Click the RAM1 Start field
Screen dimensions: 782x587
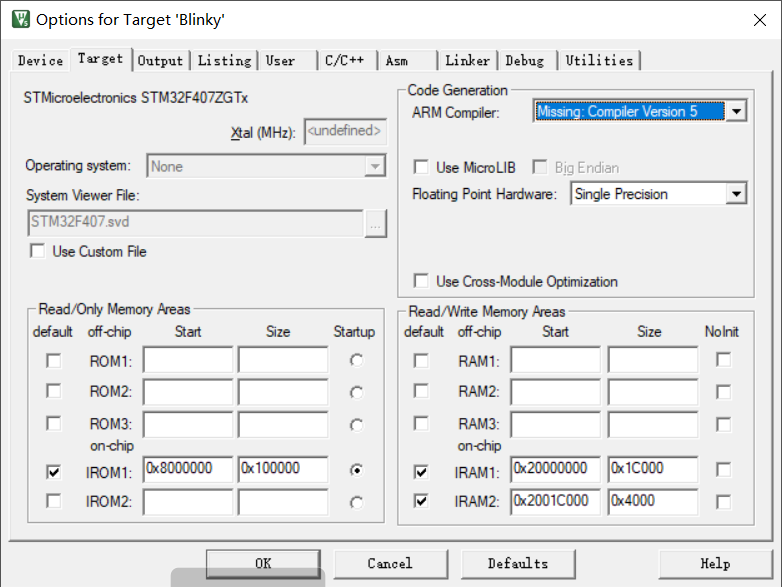tap(556, 360)
